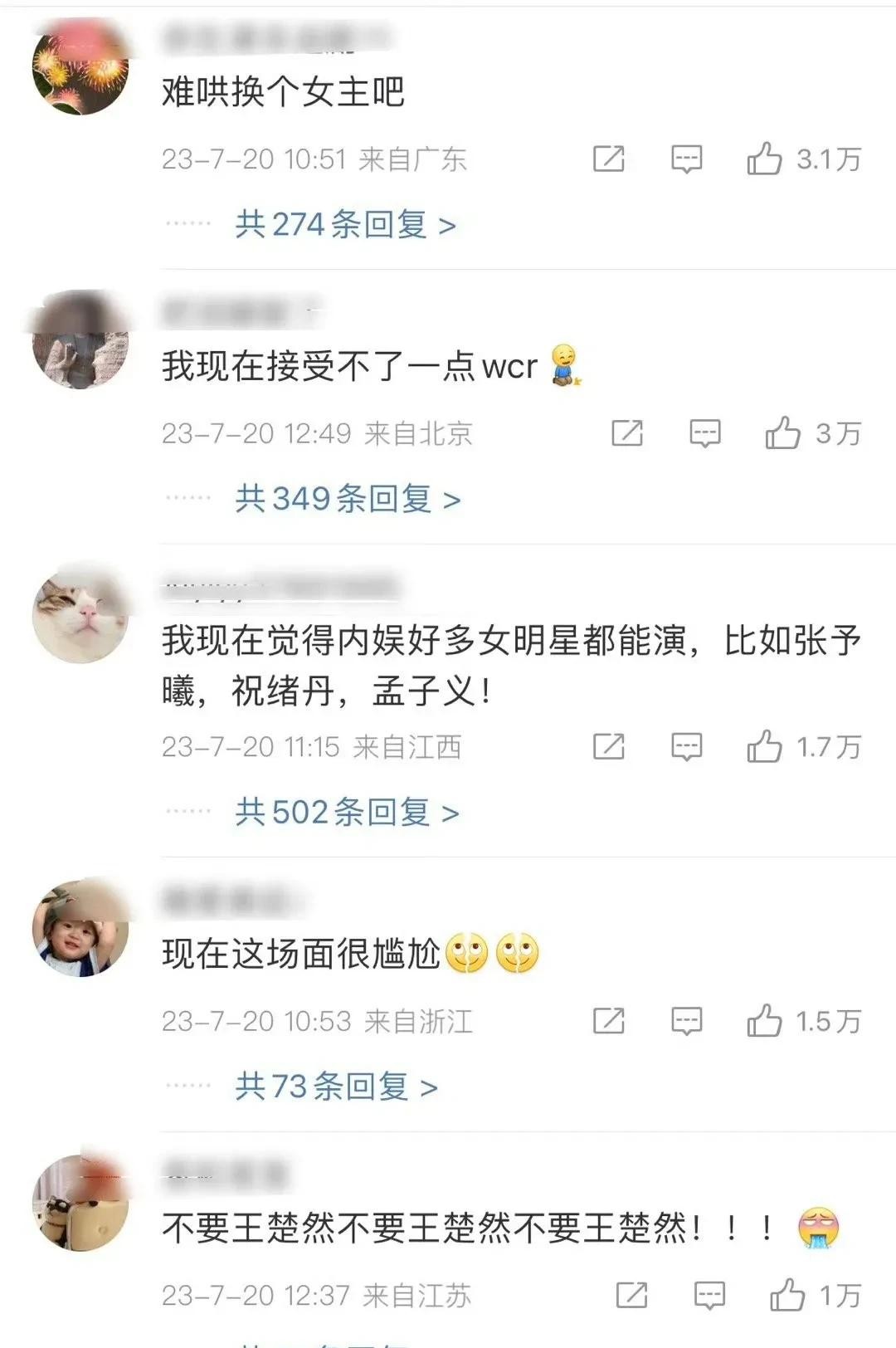Share the comment posted from 北京

pos(627,432)
